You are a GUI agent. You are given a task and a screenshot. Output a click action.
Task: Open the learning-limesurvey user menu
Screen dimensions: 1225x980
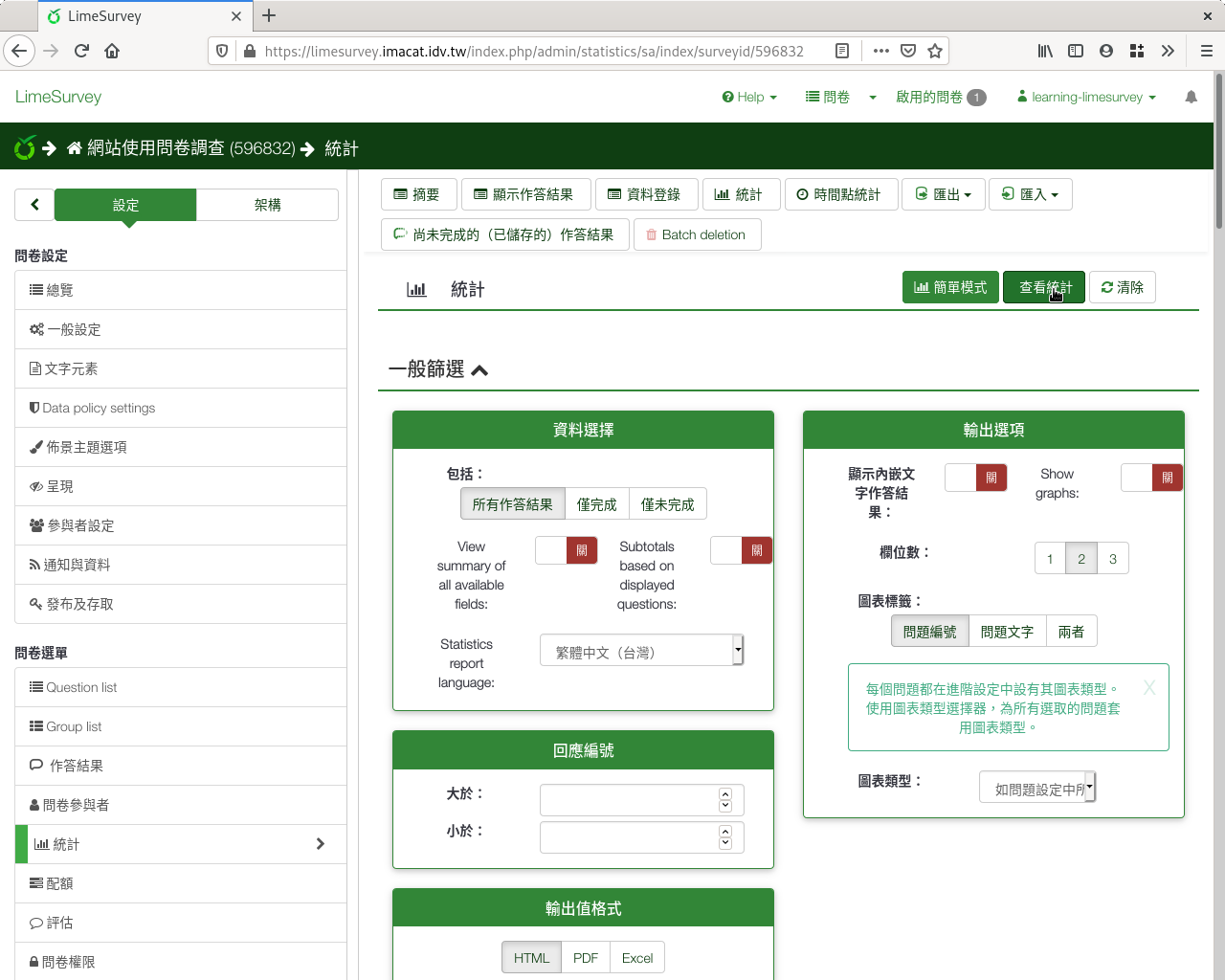pos(1086,97)
